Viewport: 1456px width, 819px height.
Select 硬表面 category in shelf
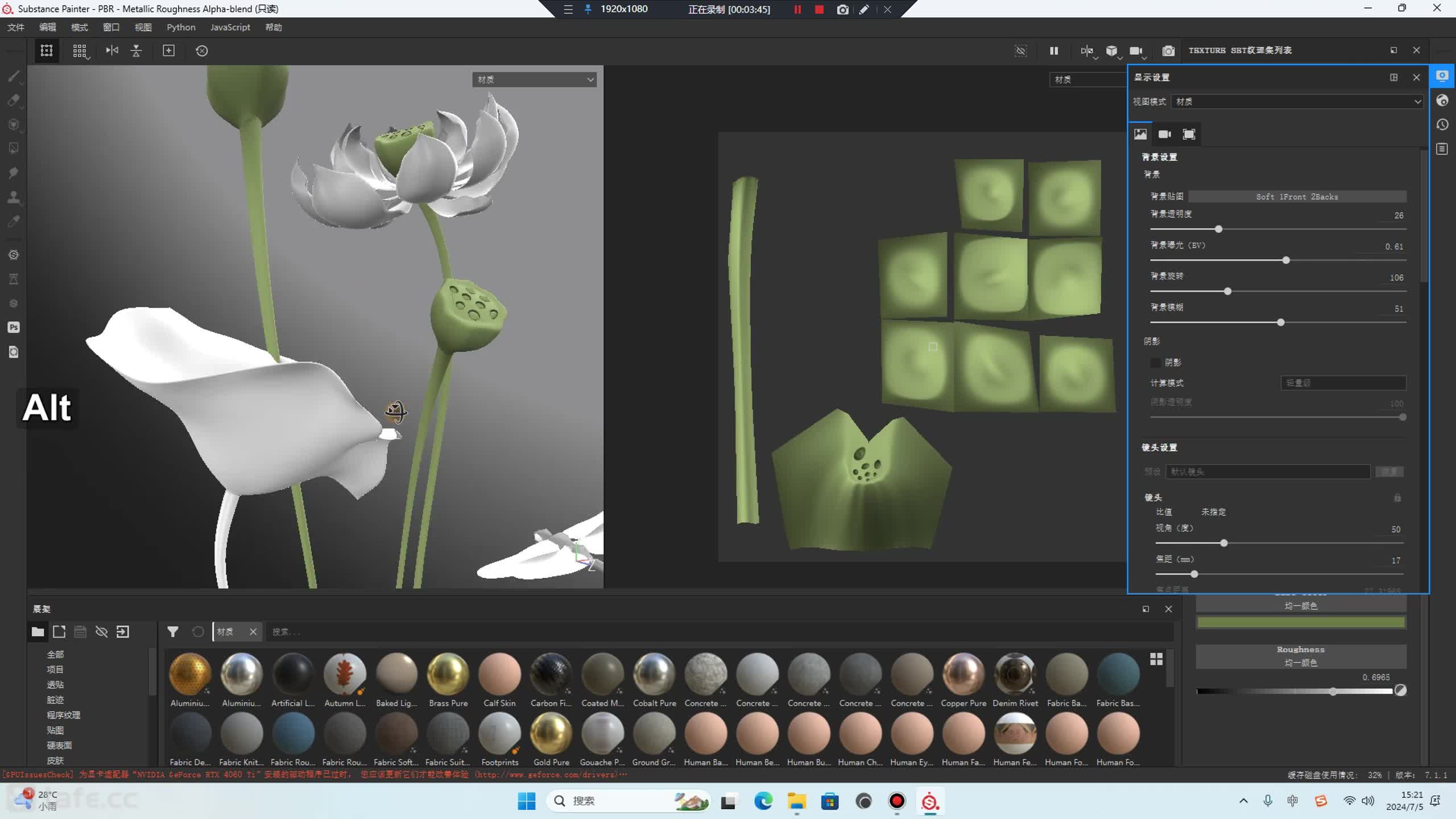pos(59,745)
